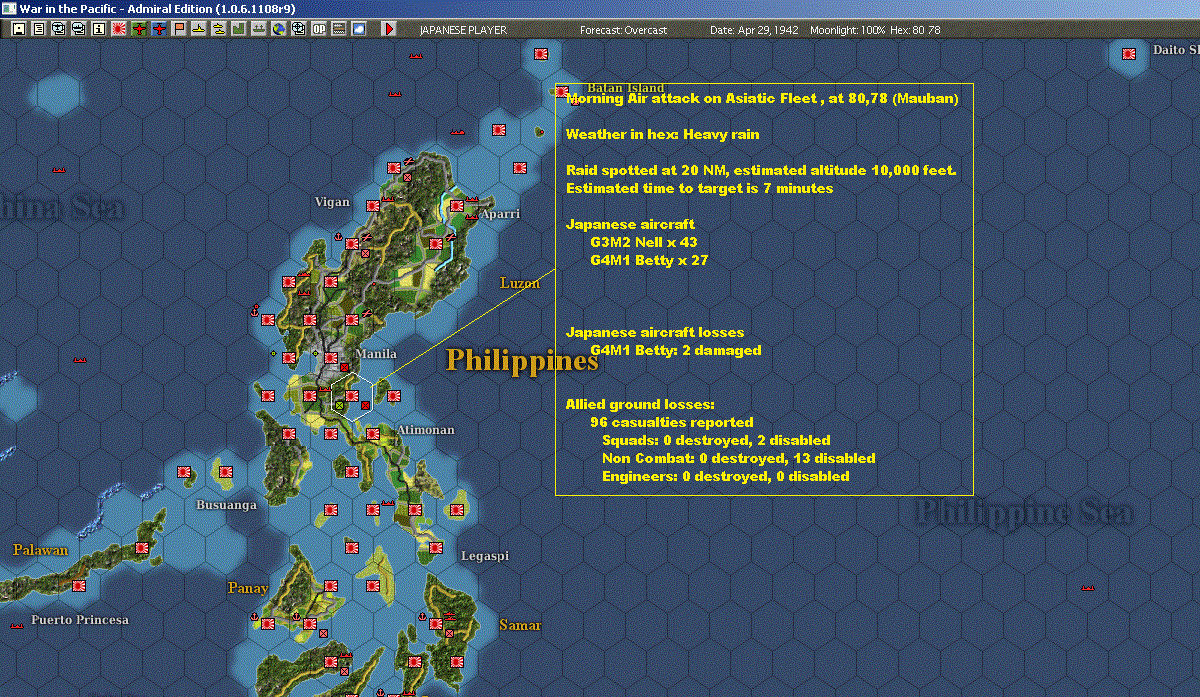This screenshot has height=697, width=1200.
Task: Click red square marker beside Manila
Action: [344, 367]
